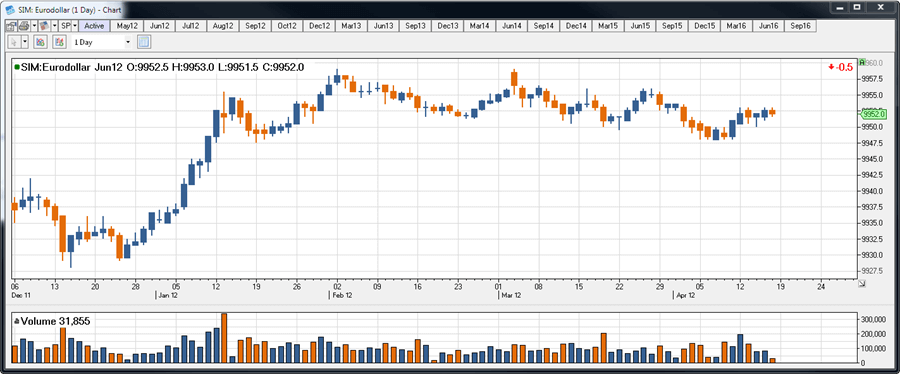Open the dropdown arrow next to printer
Viewport: 900px width, 374px height.
pos(34,26)
